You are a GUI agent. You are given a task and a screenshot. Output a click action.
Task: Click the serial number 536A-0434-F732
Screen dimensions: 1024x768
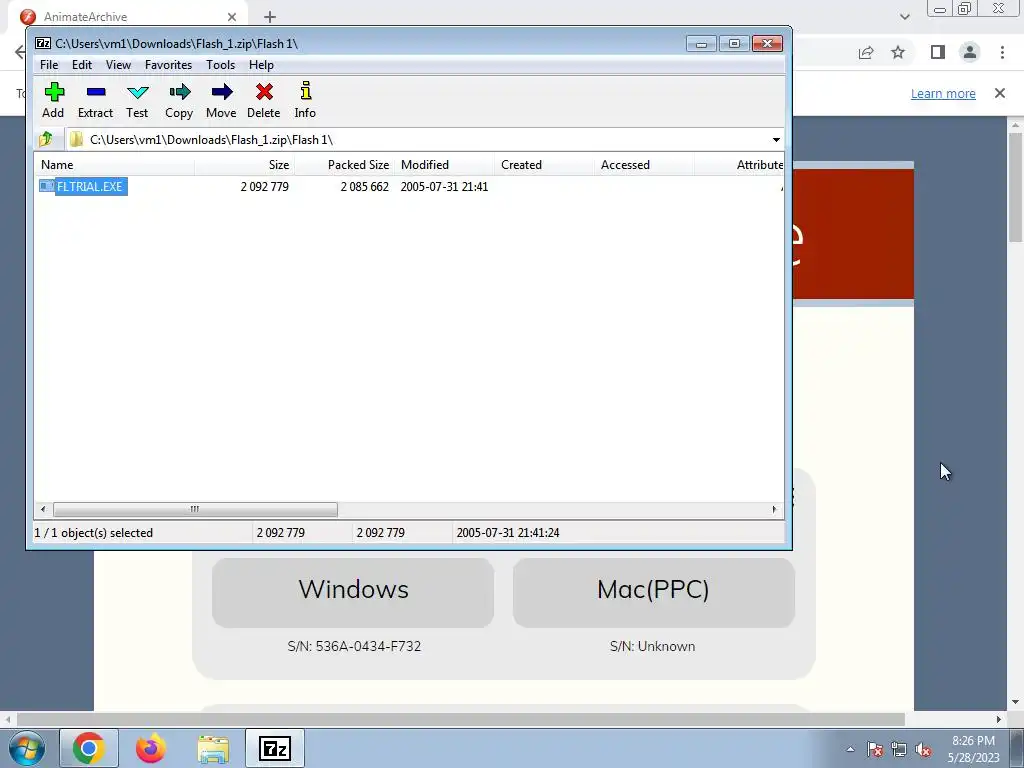pos(368,646)
